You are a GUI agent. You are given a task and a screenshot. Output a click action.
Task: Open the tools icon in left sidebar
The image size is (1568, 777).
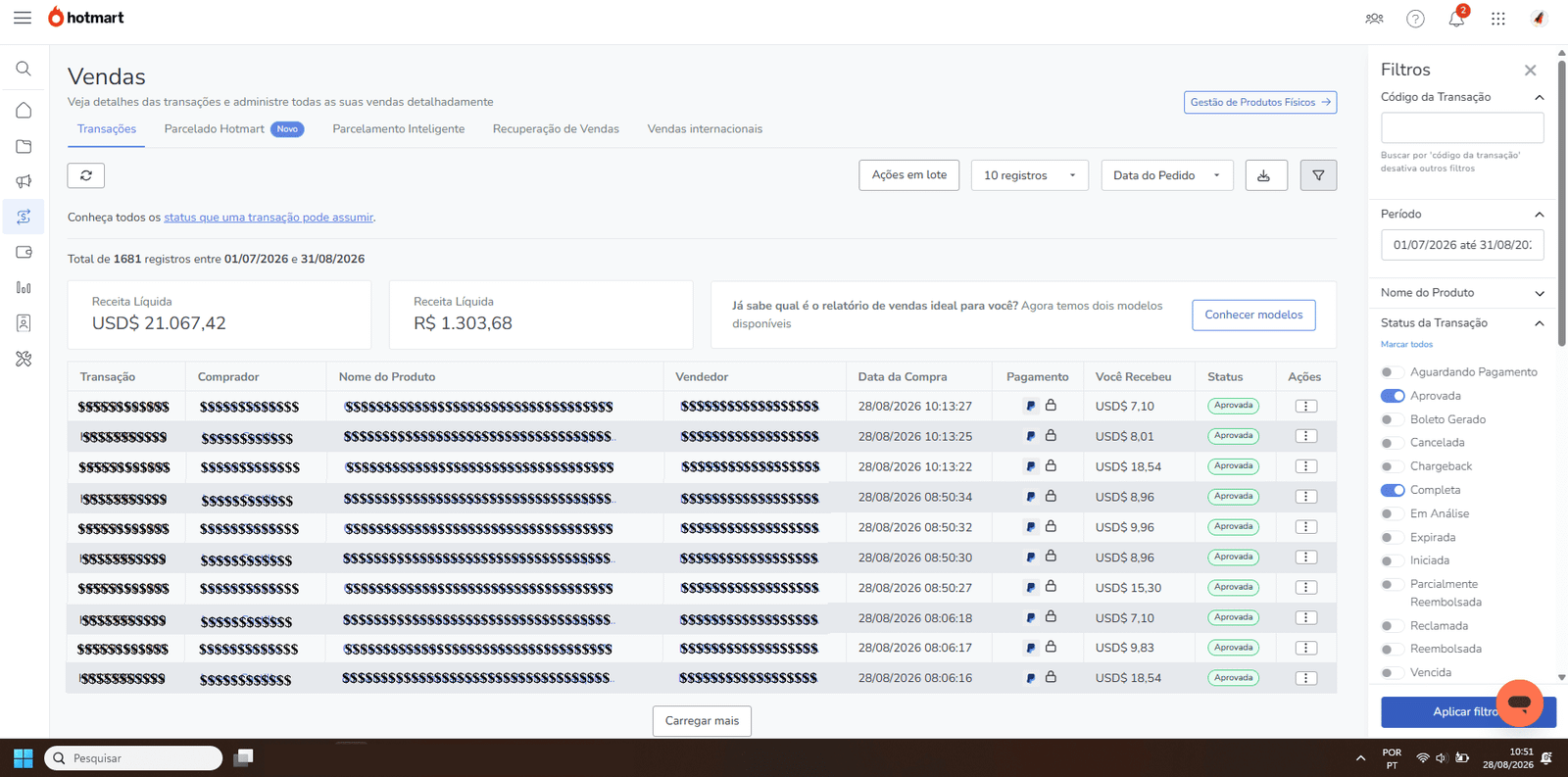(x=24, y=359)
